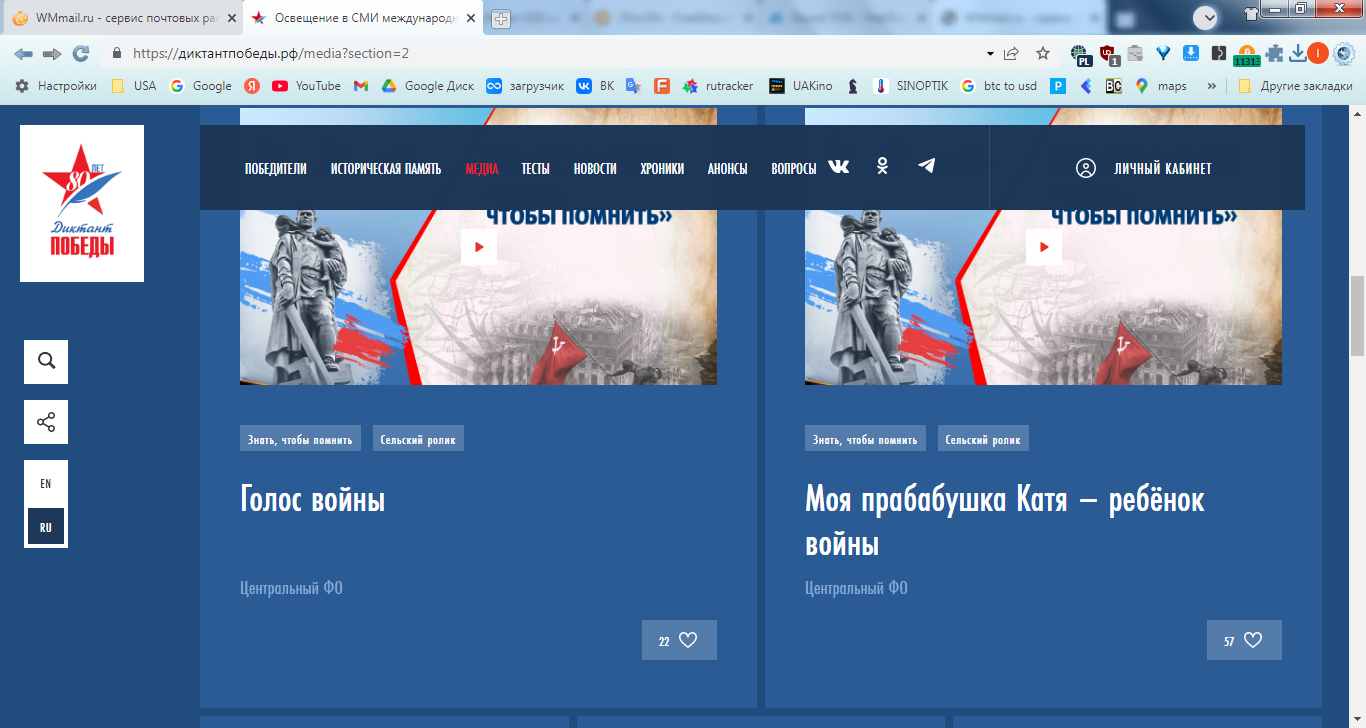This screenshot has width=1366, height=728.
Task: Open the uBlock Origin extension icon
Action: tap(1108, 54)
